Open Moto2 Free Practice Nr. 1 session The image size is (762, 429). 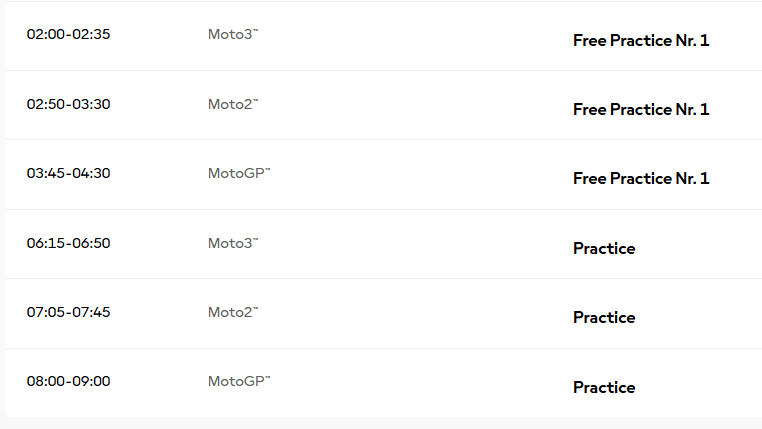pyautogui.click(x=641, y=109)
